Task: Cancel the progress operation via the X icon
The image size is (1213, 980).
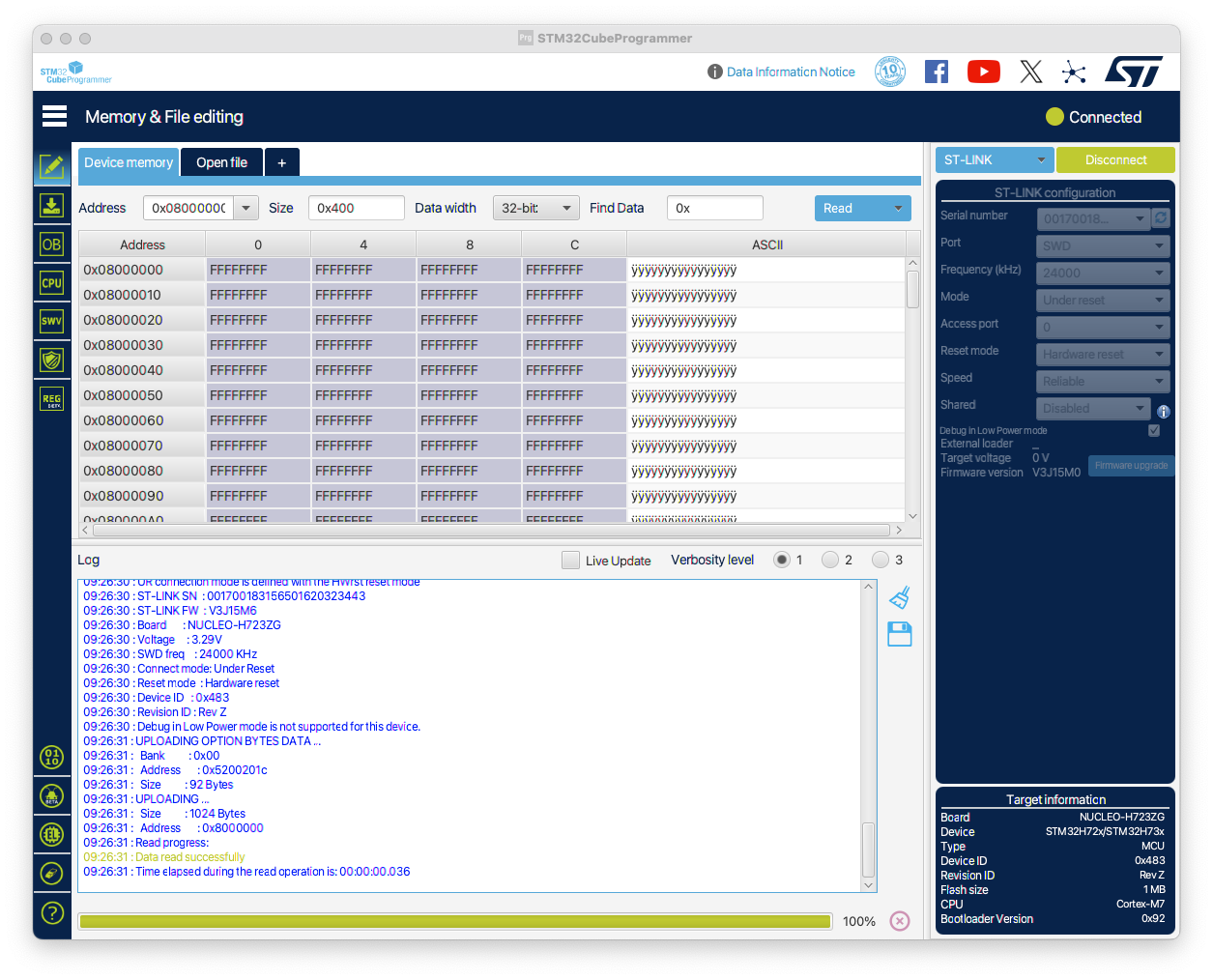Action: pyautogui.click(x=900, y=921)
